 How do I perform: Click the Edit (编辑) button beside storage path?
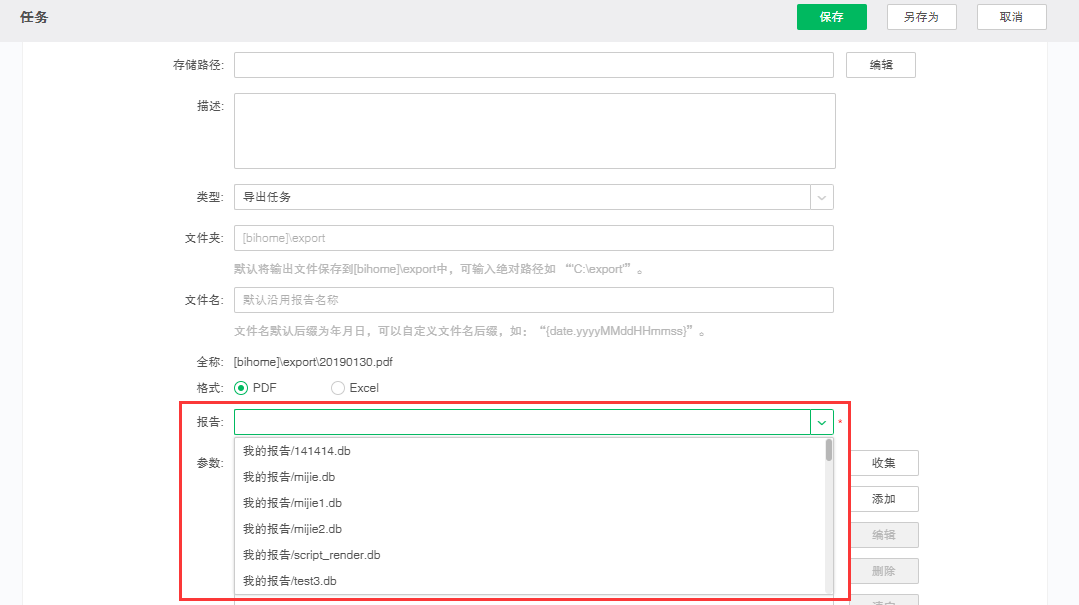tap(880, 65)
